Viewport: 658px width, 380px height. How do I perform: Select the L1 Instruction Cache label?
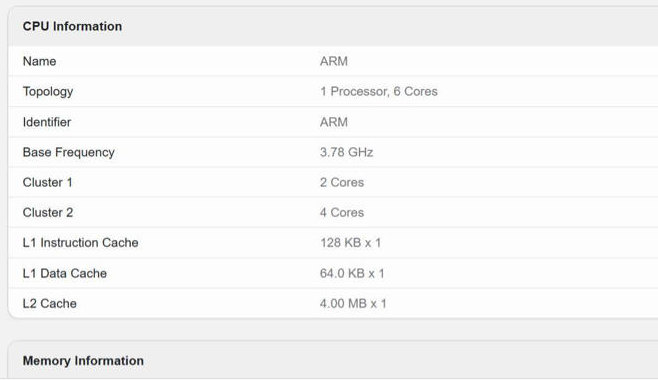point(80,243)
